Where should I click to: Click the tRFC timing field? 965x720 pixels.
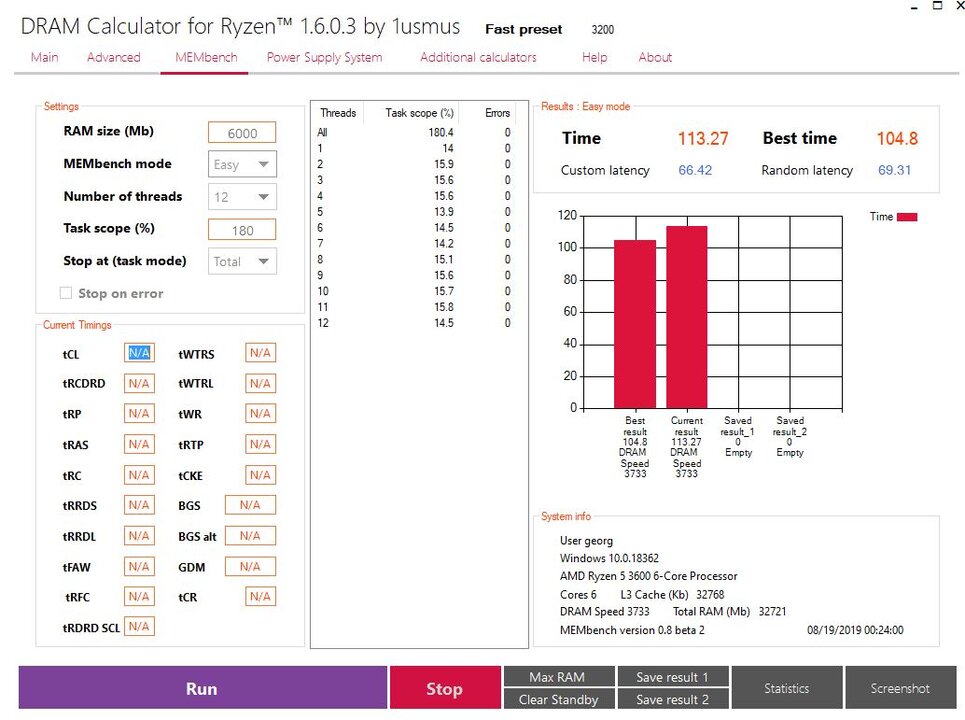click(x=139, y=596)
